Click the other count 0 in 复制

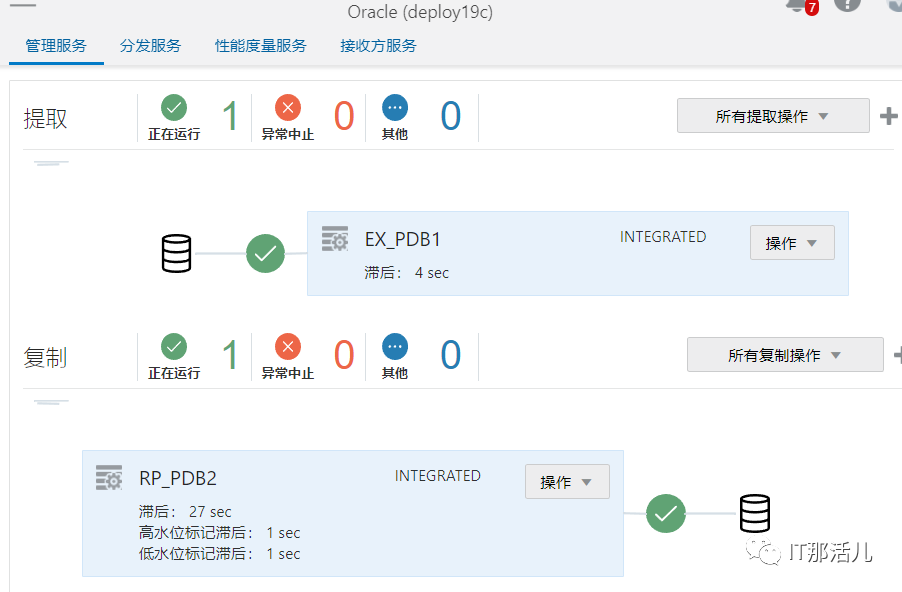click(x=451, y=355)
